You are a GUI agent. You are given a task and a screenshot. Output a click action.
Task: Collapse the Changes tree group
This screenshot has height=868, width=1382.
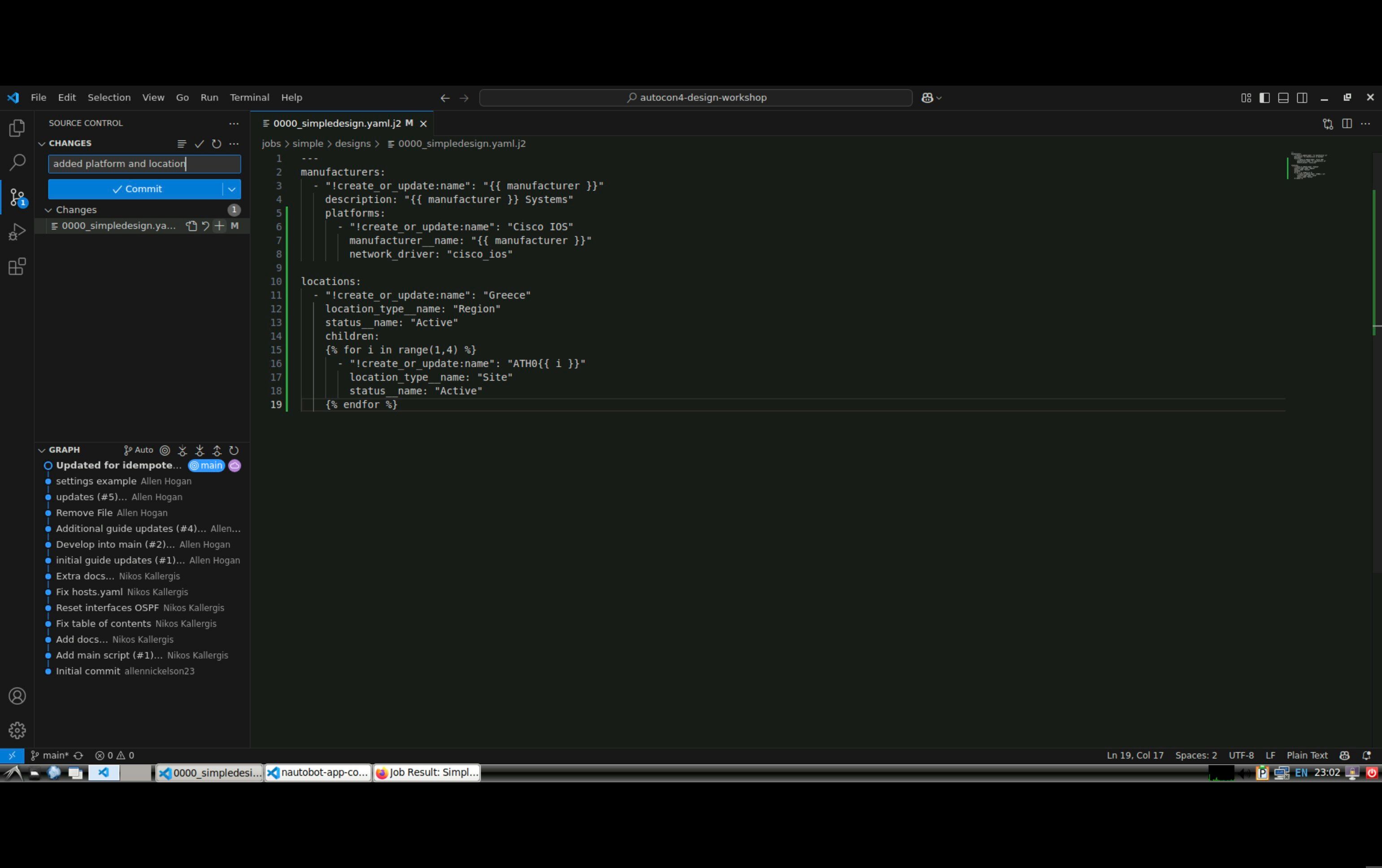49,210
